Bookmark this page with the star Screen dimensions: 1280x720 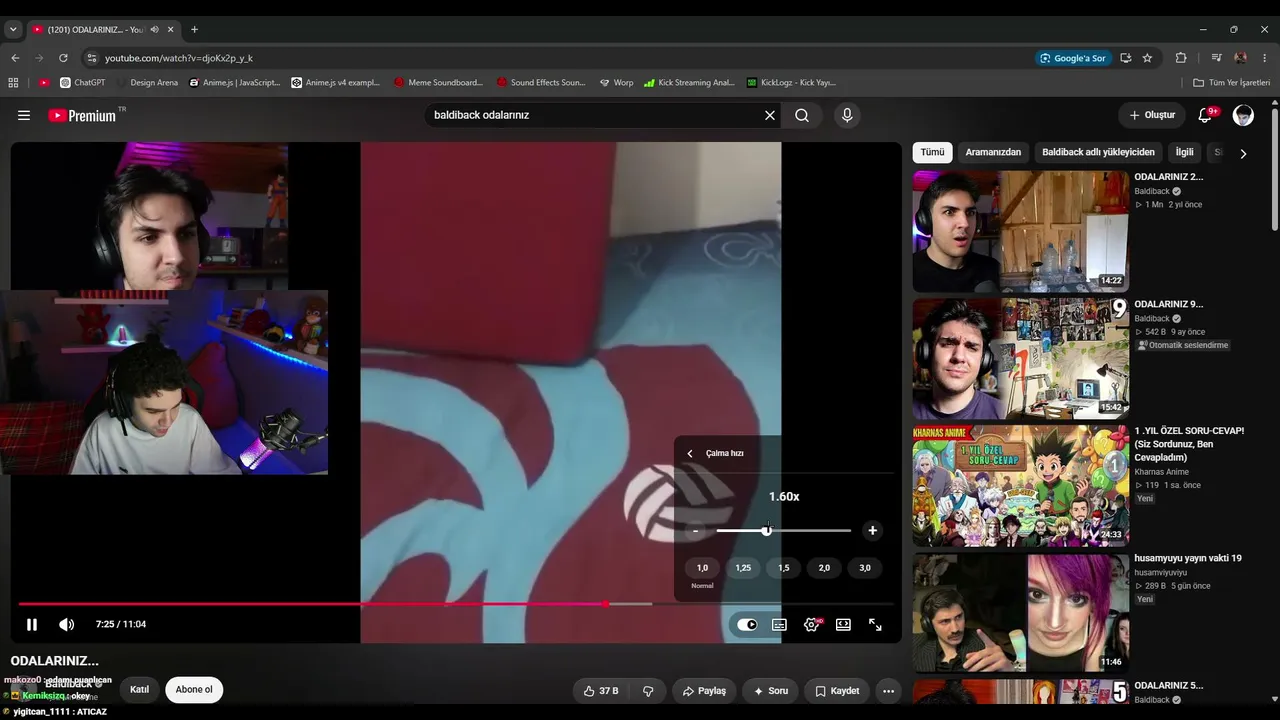pos(1147,58)
